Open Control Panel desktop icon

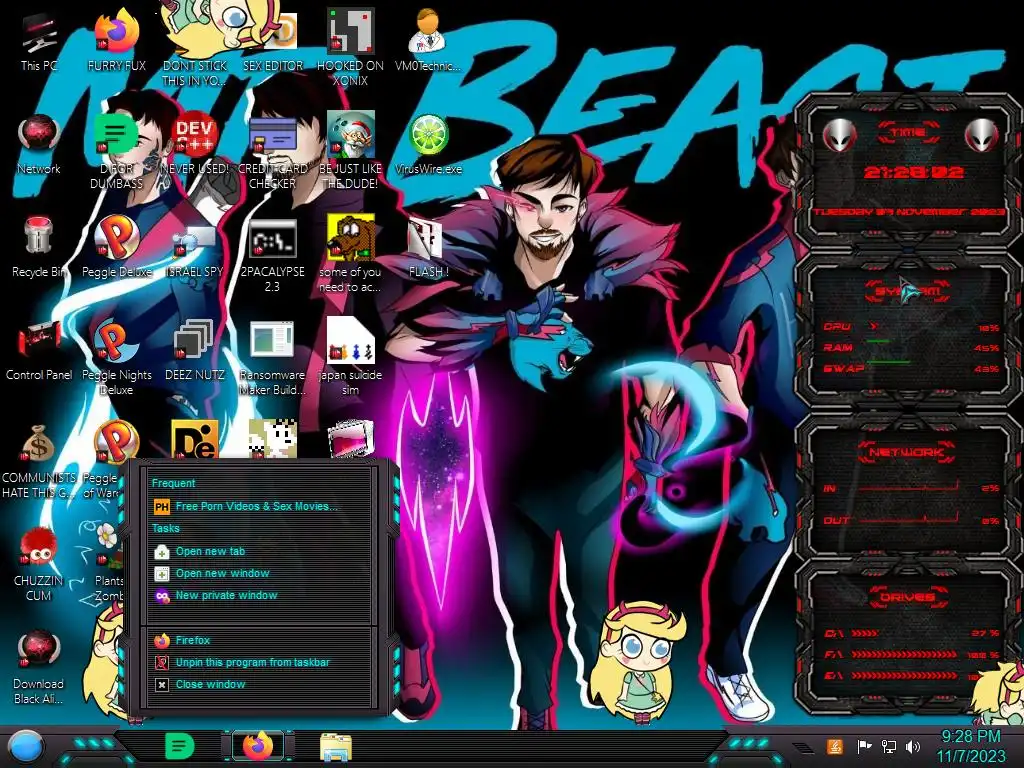coord(39,351)
